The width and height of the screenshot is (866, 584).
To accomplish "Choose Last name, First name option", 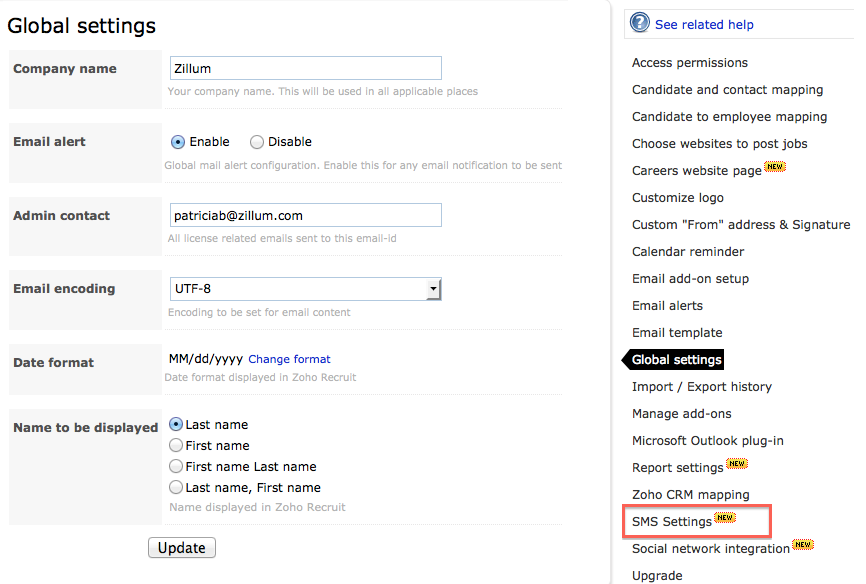I will (177, 488).
